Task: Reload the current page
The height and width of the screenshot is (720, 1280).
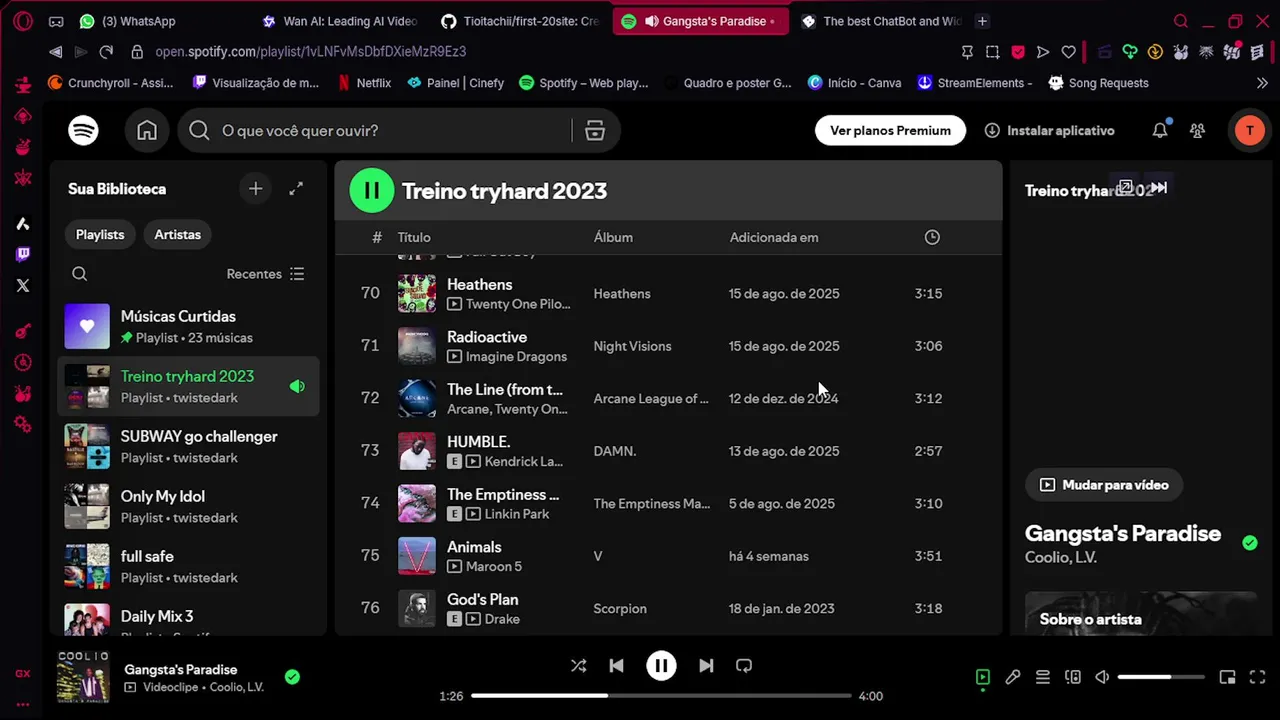Action: point(107,52)
